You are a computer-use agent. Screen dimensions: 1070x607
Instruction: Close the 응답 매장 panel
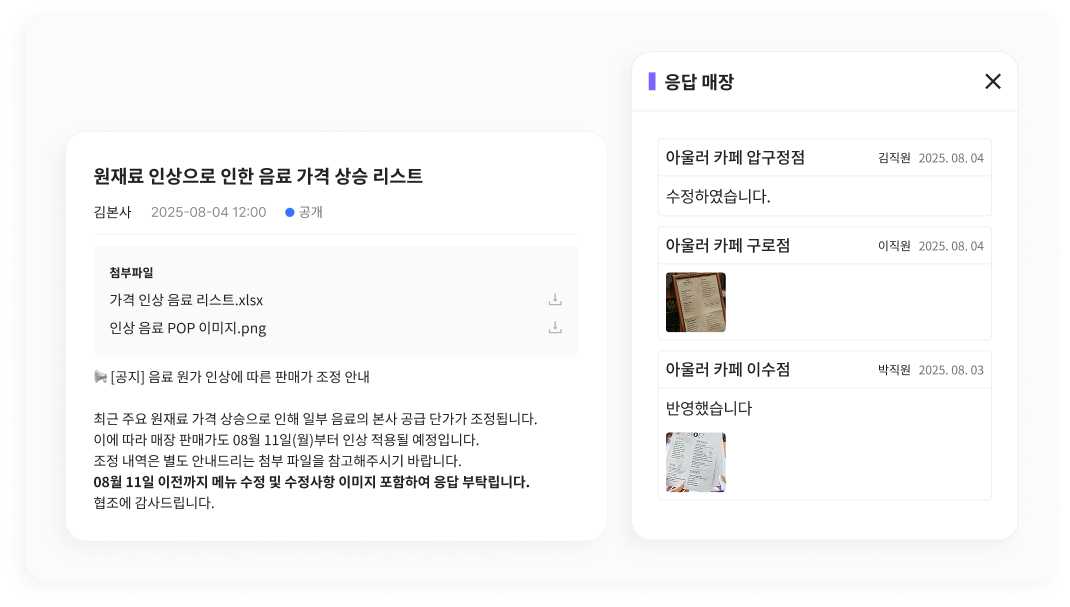993,81
